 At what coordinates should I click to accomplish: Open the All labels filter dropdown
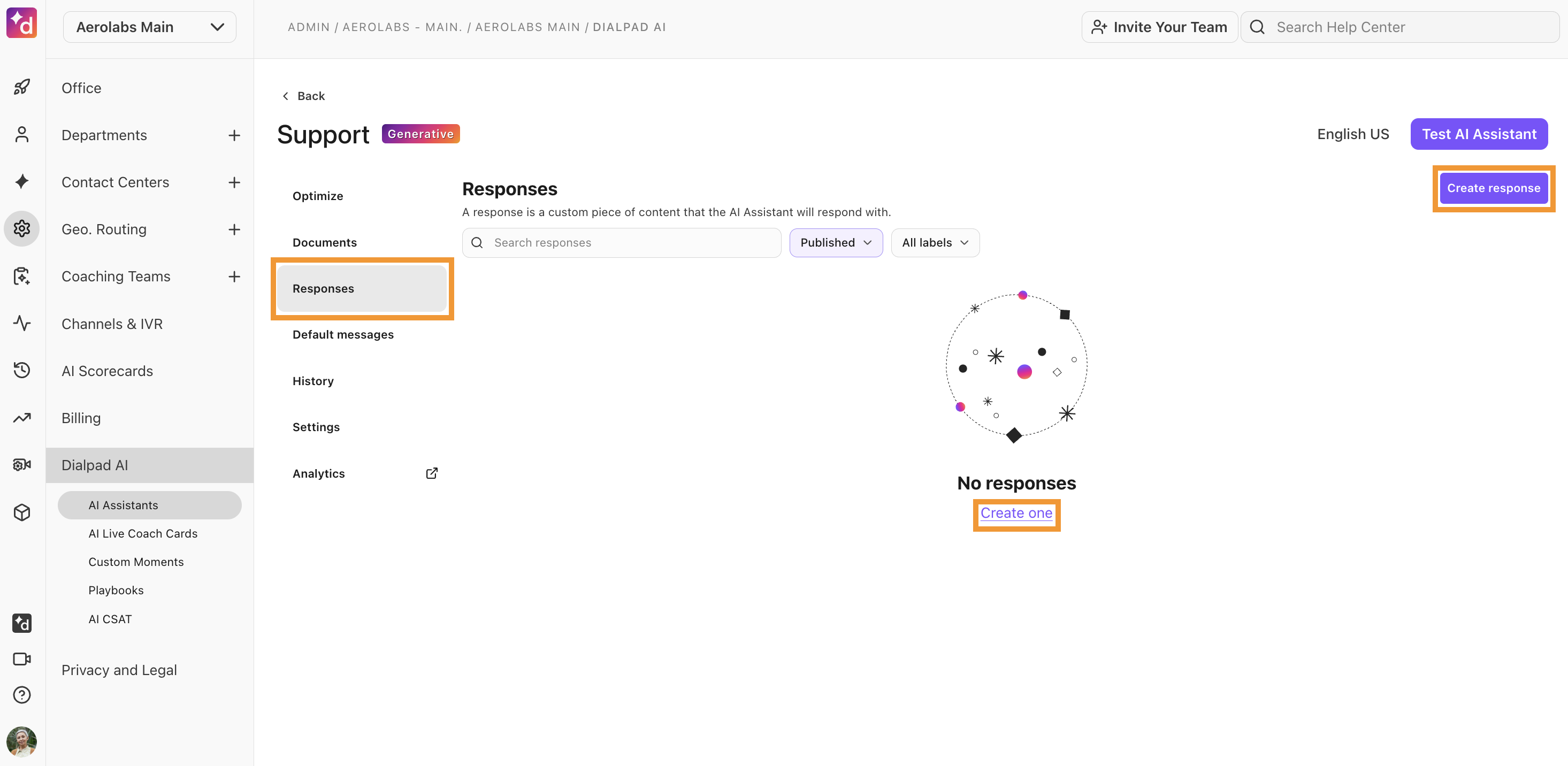tap(935, 243)
